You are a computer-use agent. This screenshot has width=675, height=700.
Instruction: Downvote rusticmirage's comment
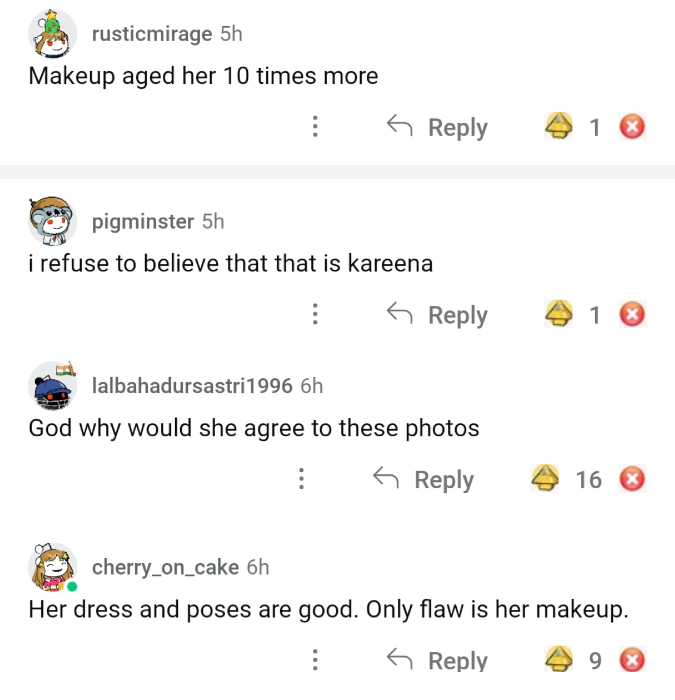point(632,127)
